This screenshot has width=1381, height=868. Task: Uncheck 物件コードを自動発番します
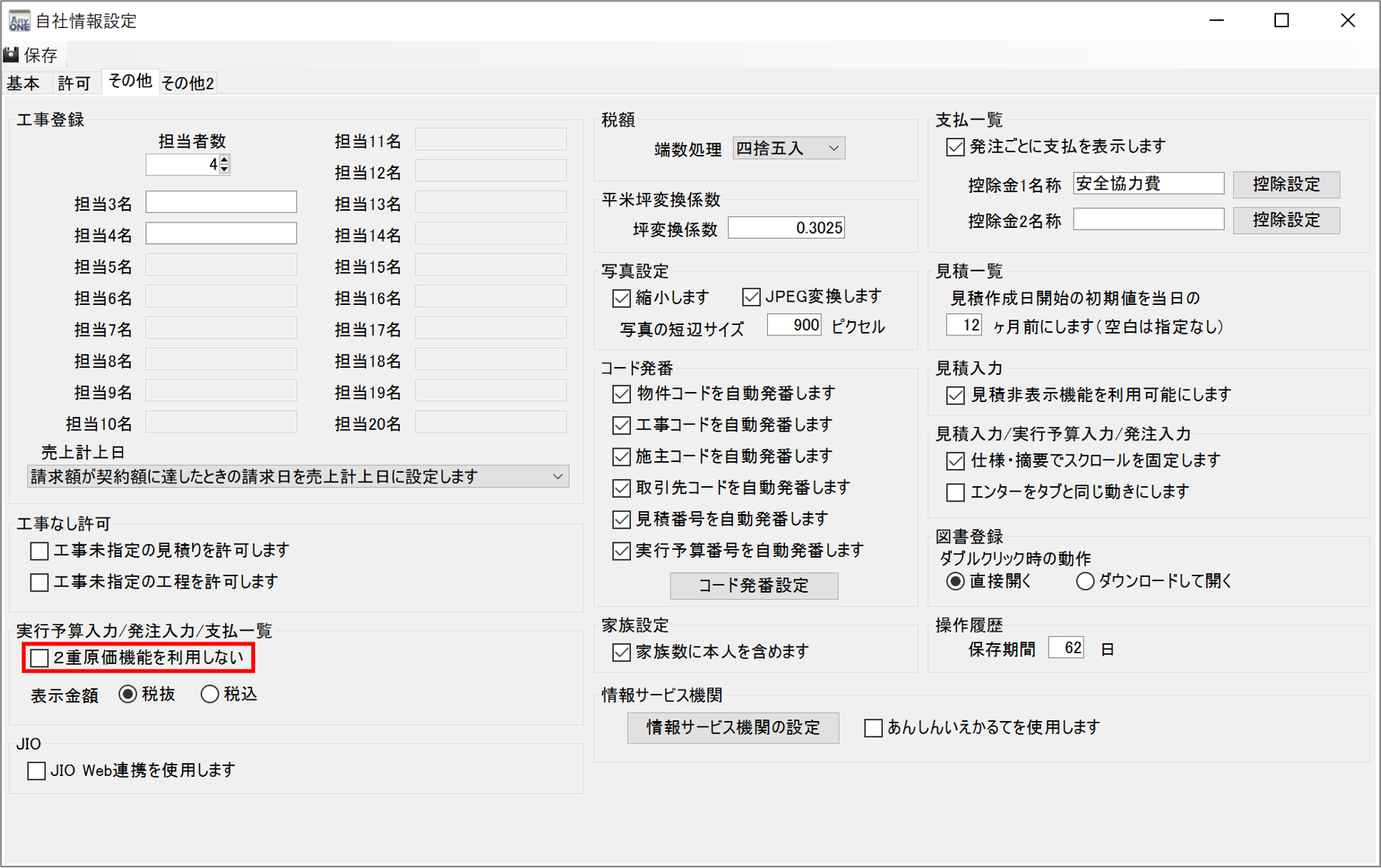coord(621,394)
